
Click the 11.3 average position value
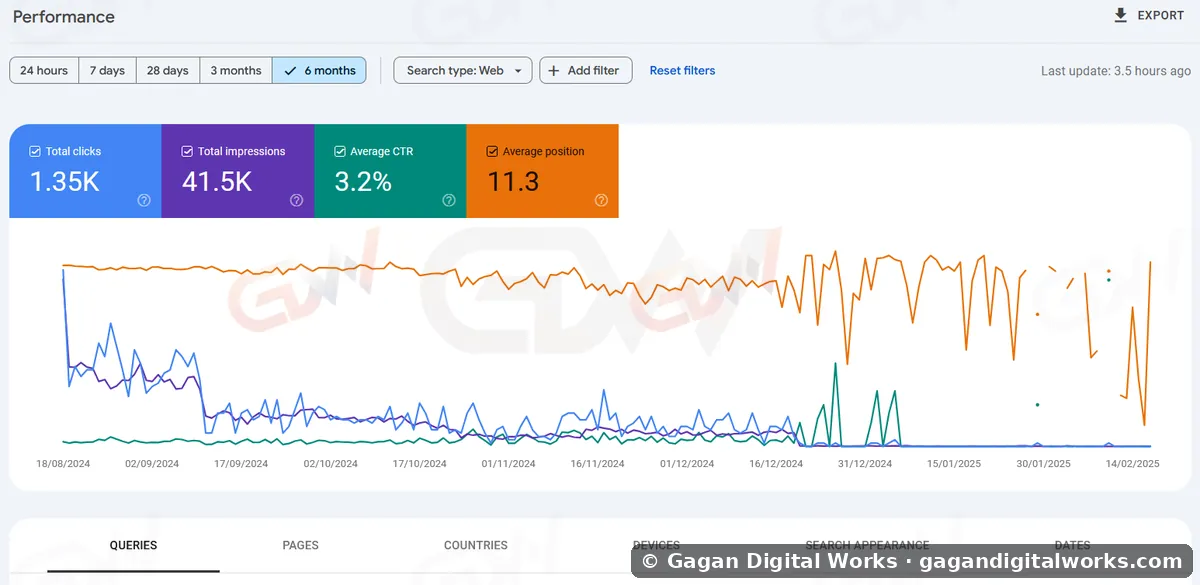[513, 182]
